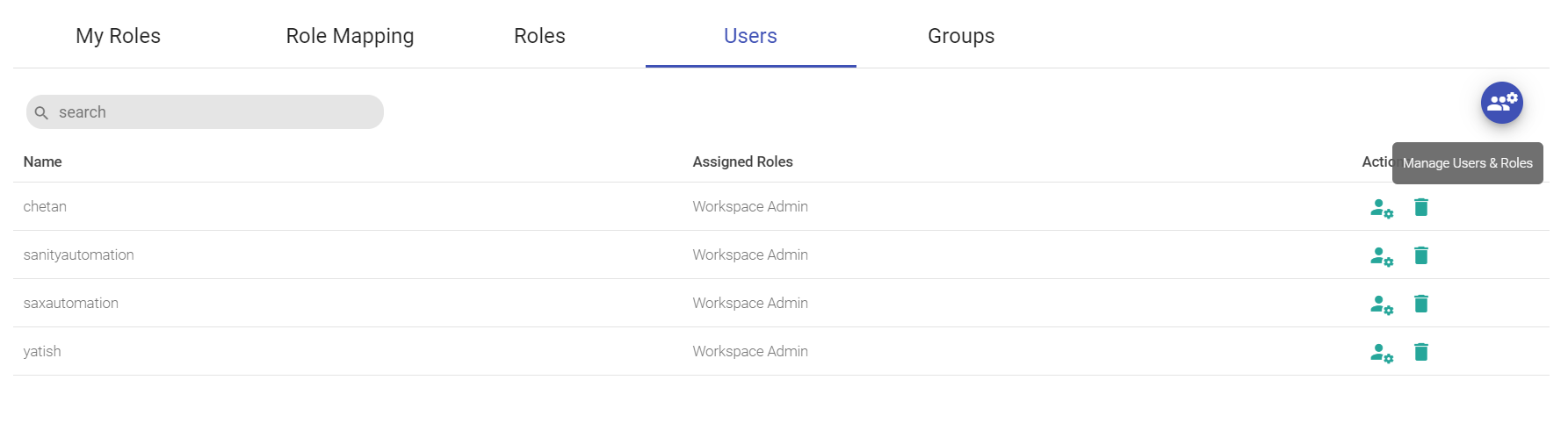Edit roles for user chetan
This screenshot has width=1568, height=423.
pos(1382,208)
